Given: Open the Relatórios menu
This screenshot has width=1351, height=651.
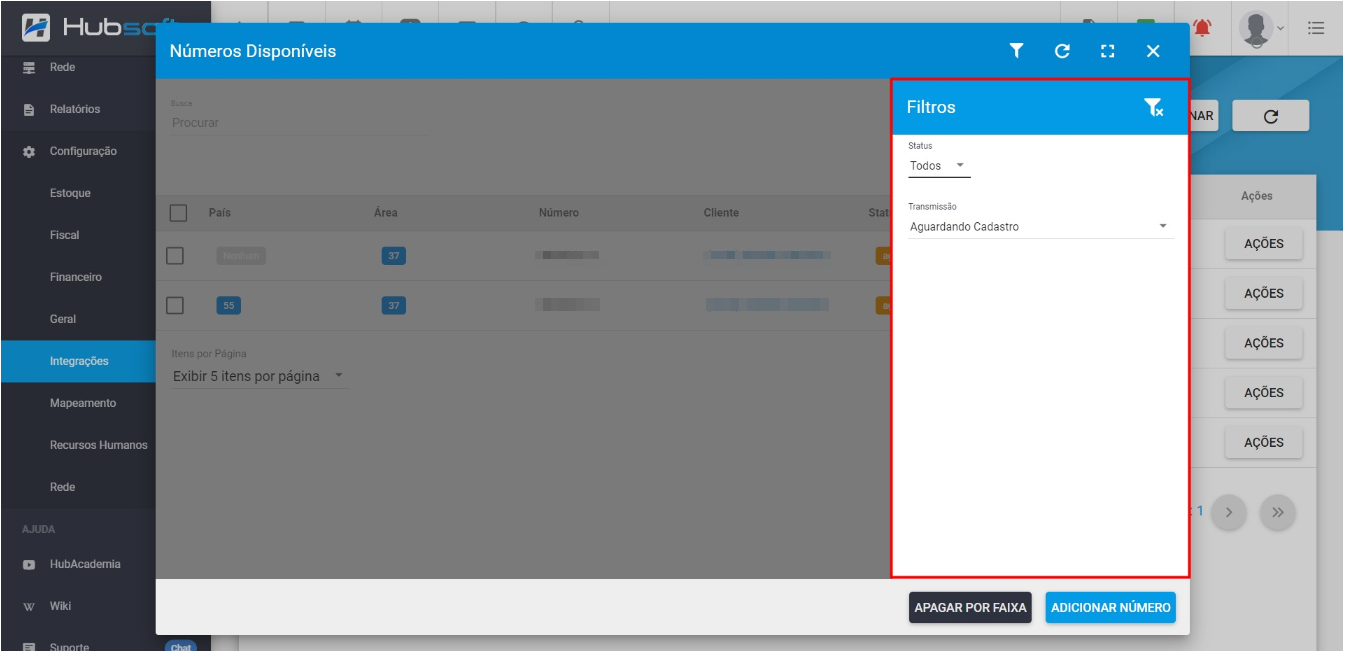Looking at the screenshot, I should point(75,109).
